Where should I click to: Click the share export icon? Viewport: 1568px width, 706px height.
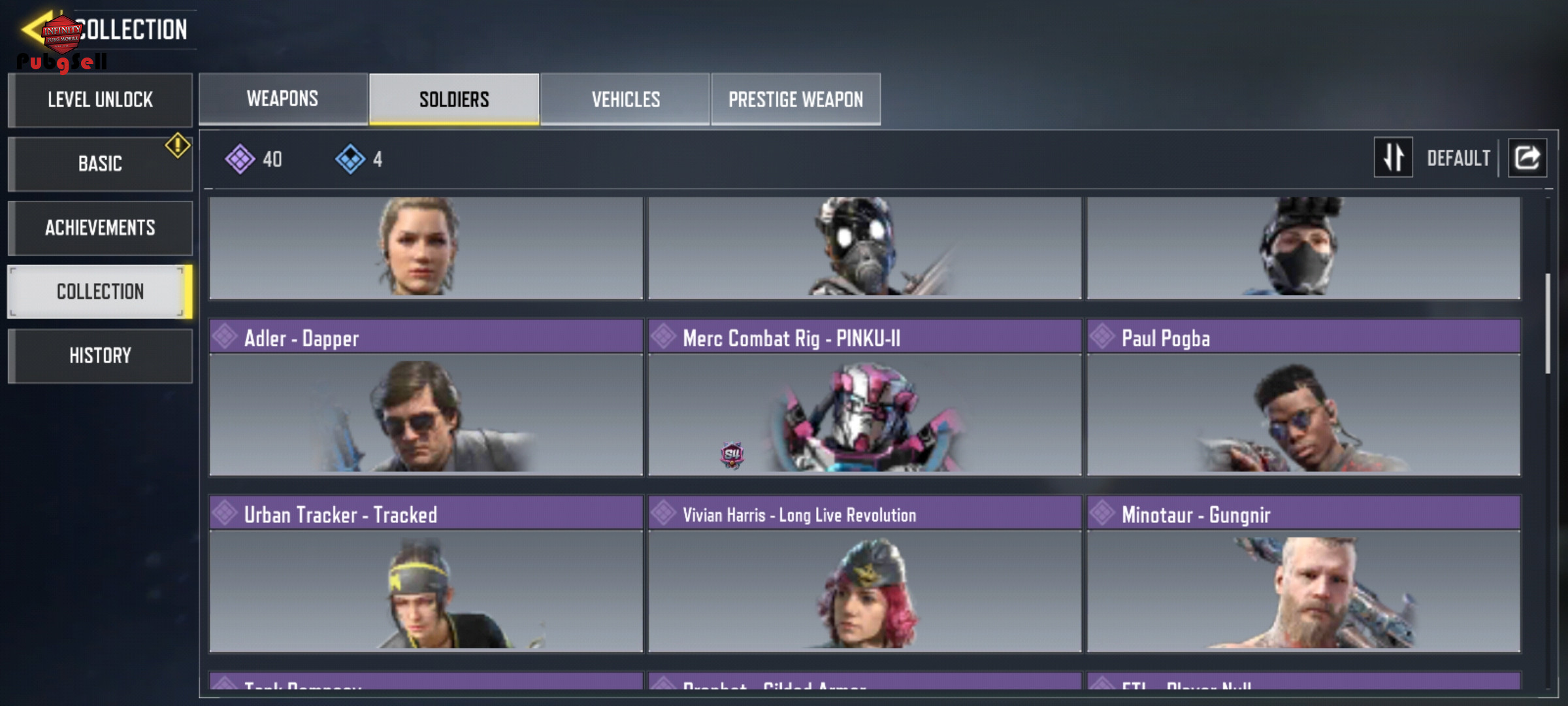click(1527, 158)
